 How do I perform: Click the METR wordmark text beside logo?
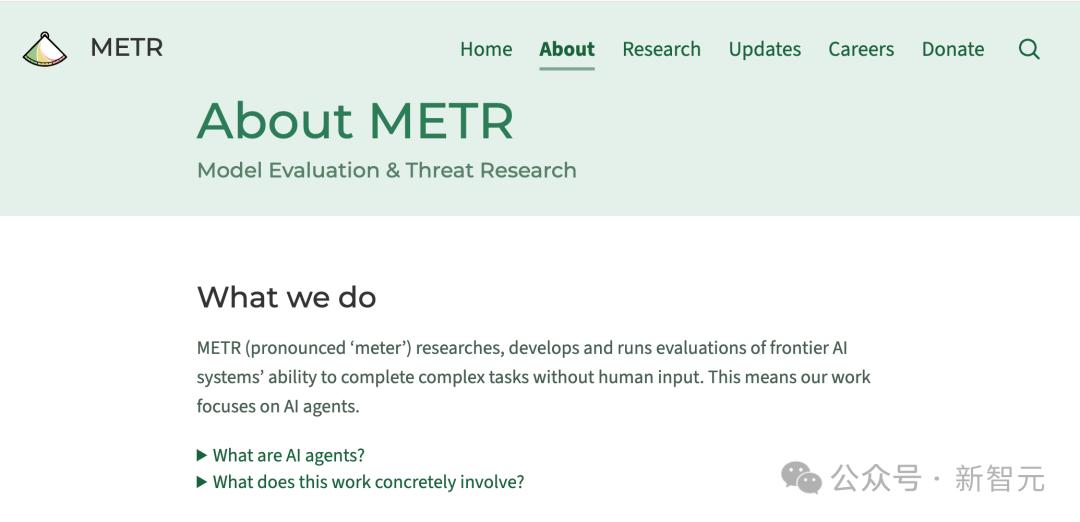click(x=127, y=48)
